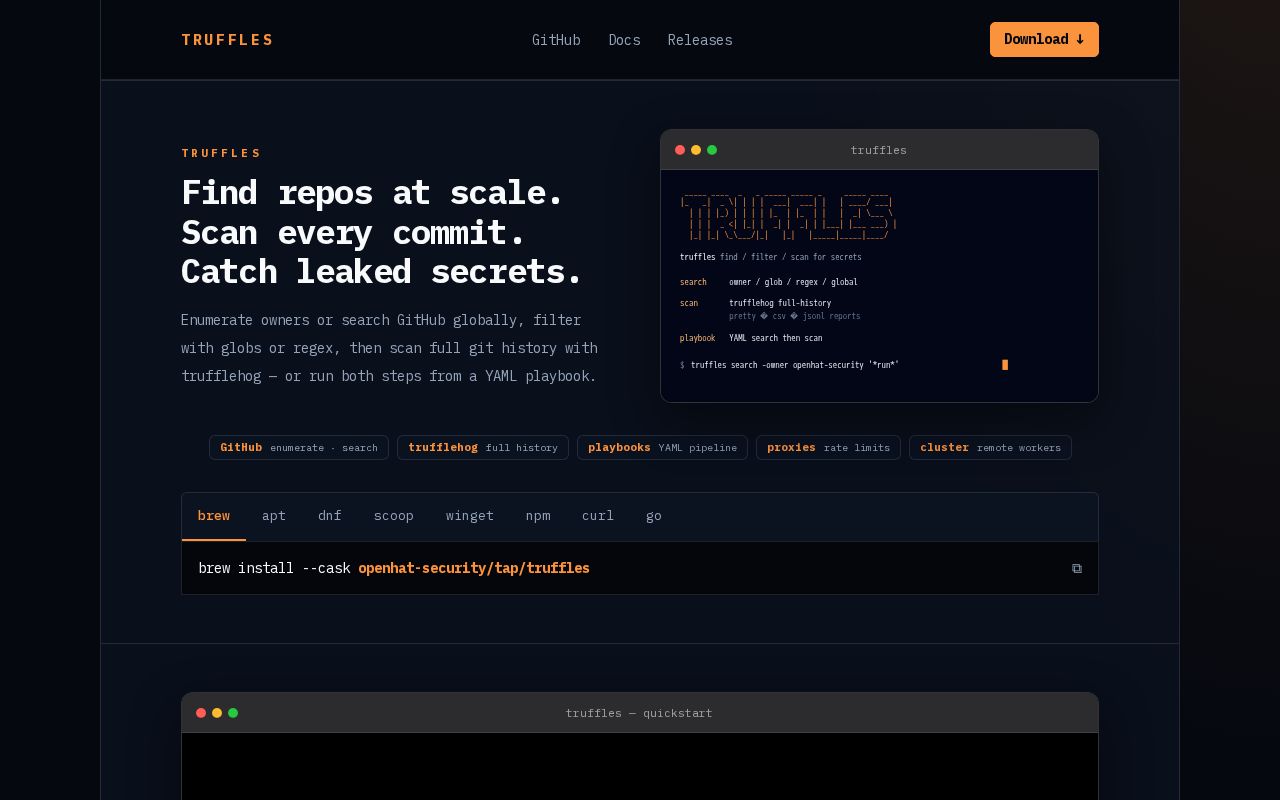Click the red dot on quickstart terminal
Screen dimensions: 1280x800
pyautogui.click(x=201, y=713)
